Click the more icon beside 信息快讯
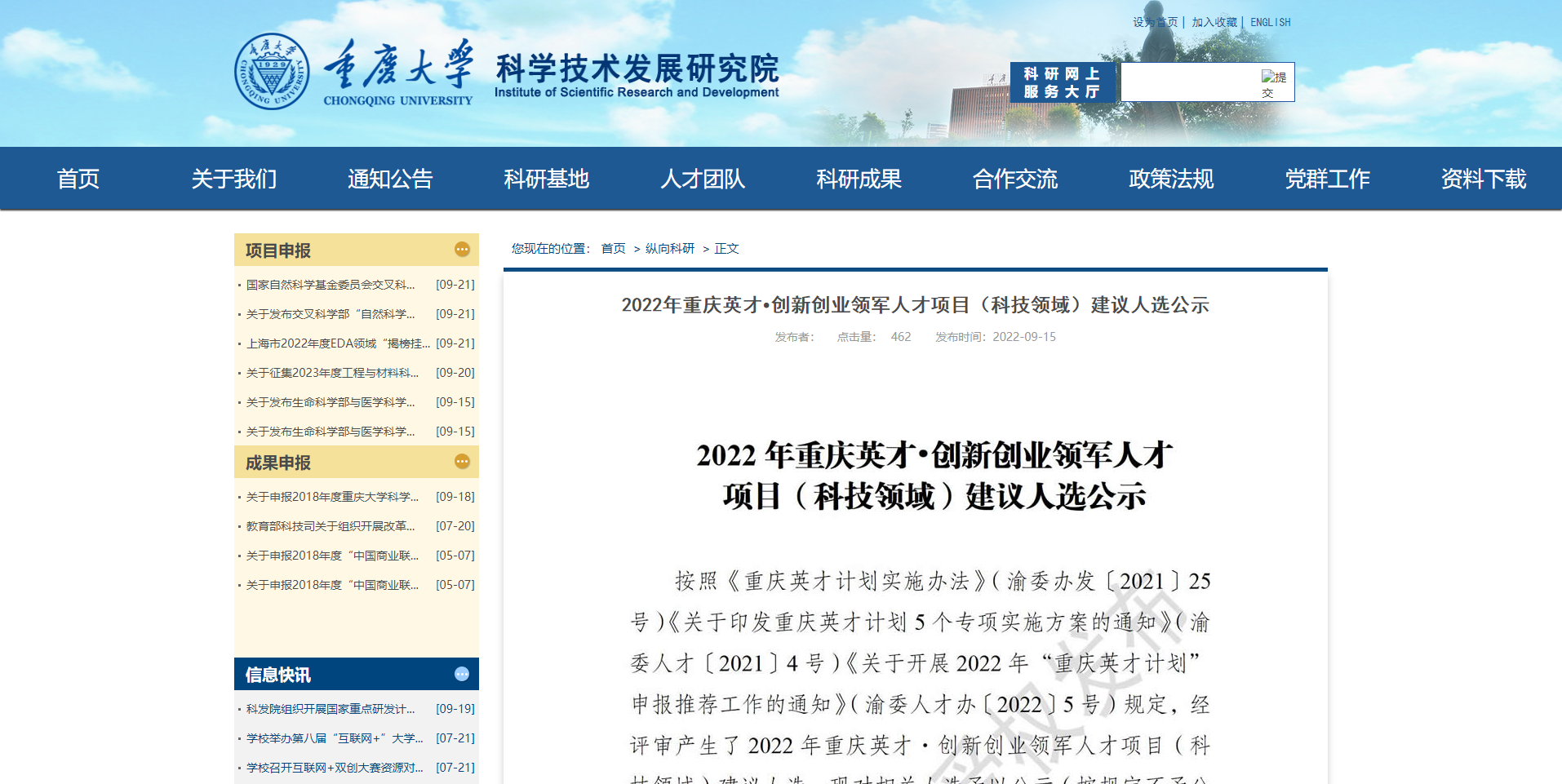Image resolution: width=1562 pixels, height=784 pixels. (462, 674)
